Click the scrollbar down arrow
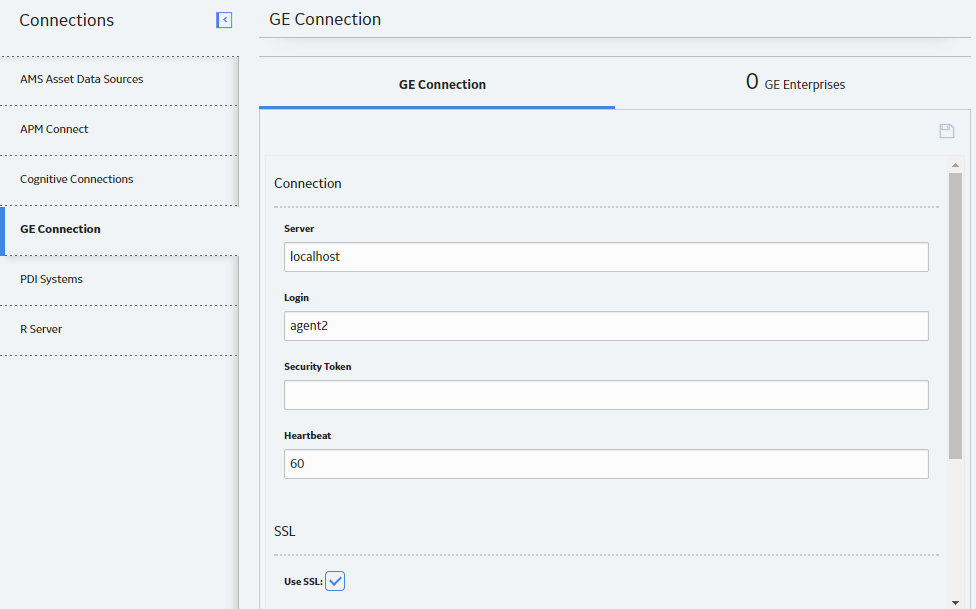This screenshot has width=976, height=609. (955, 602)
